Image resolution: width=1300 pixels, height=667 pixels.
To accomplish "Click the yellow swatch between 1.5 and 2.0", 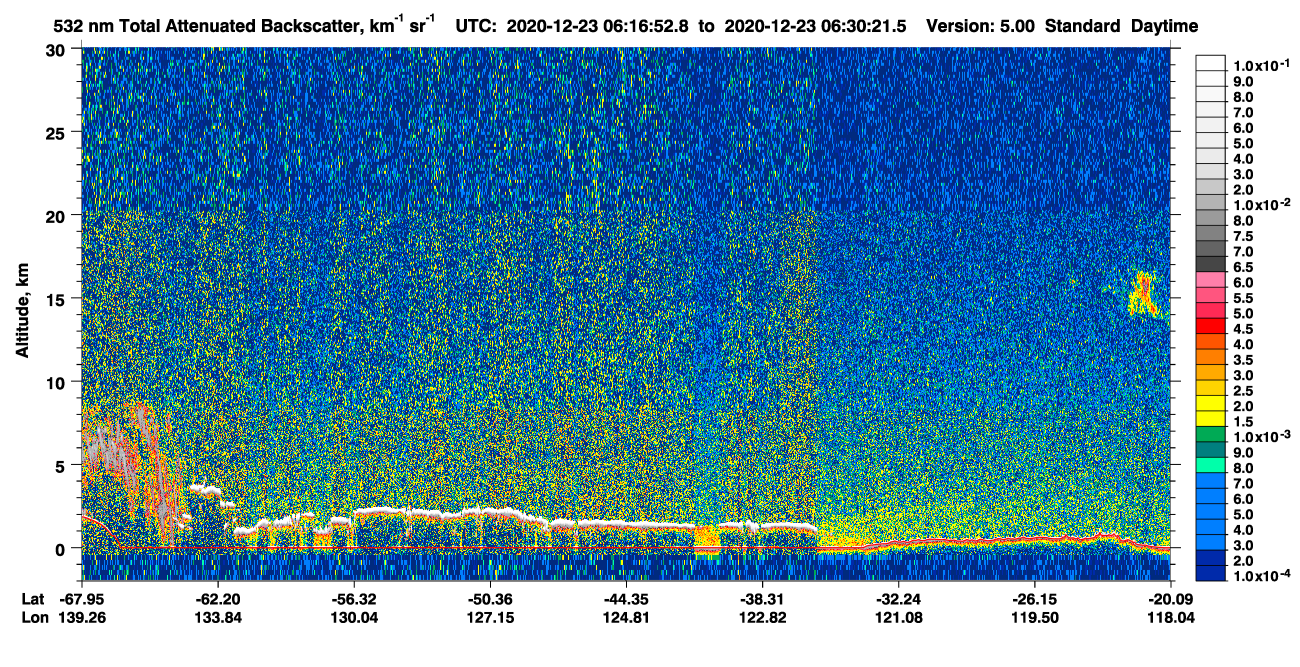I will coord(1211,417).
